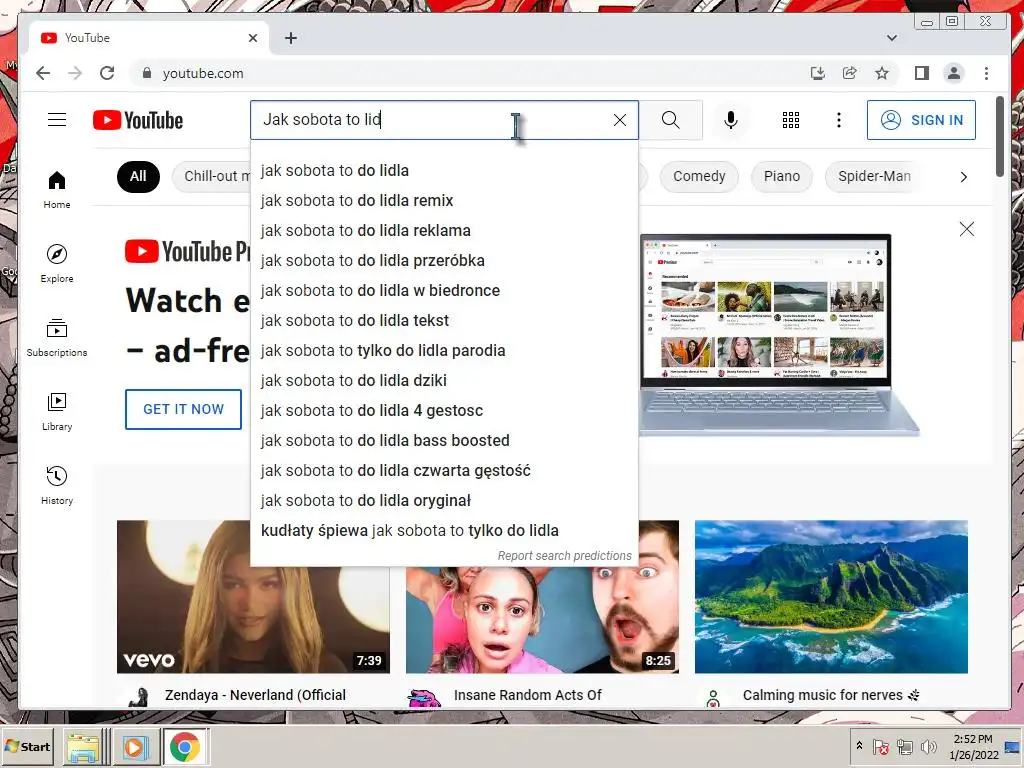Choose suggestion ending '4 gestosc'
The height and width of the screenshot is (768, 1024).
pyautogui.click(x=444, y=411)
